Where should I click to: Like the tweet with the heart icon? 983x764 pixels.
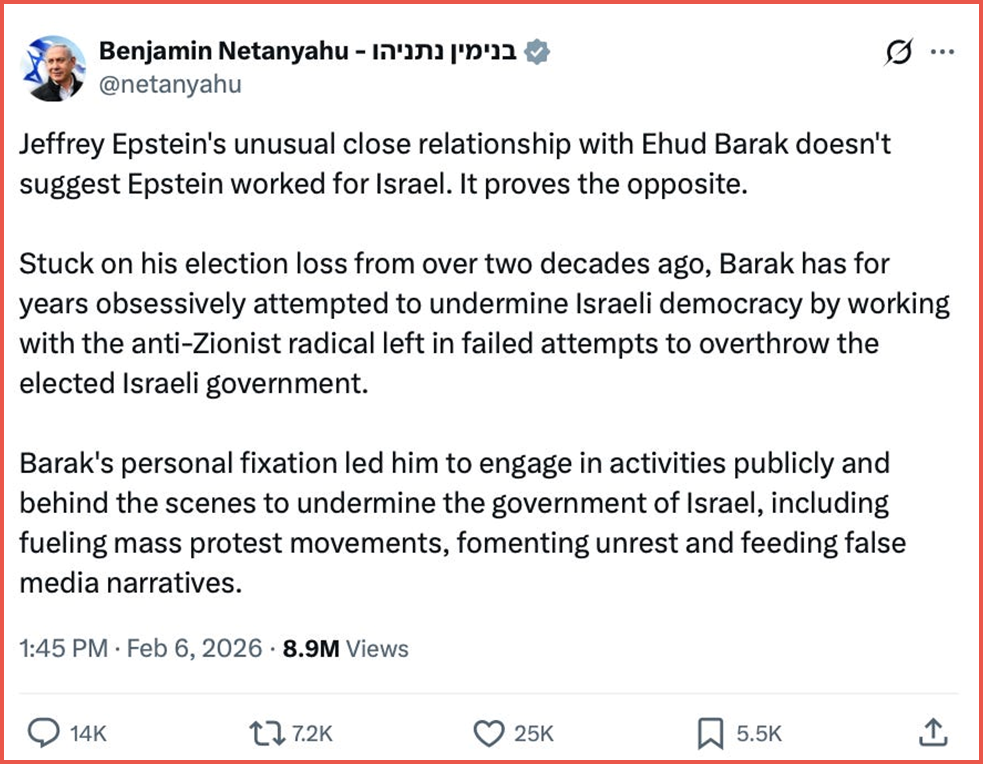(x=487, y=734)
